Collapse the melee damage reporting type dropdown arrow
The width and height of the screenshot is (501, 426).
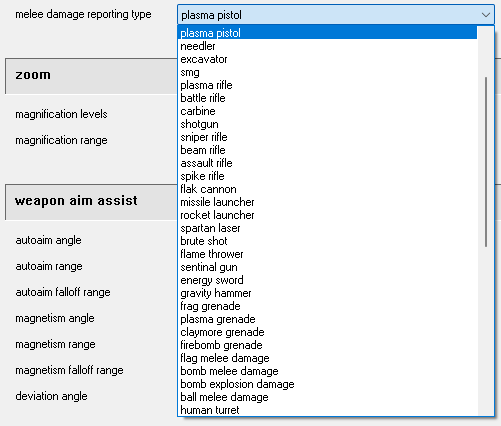(486, 15)
